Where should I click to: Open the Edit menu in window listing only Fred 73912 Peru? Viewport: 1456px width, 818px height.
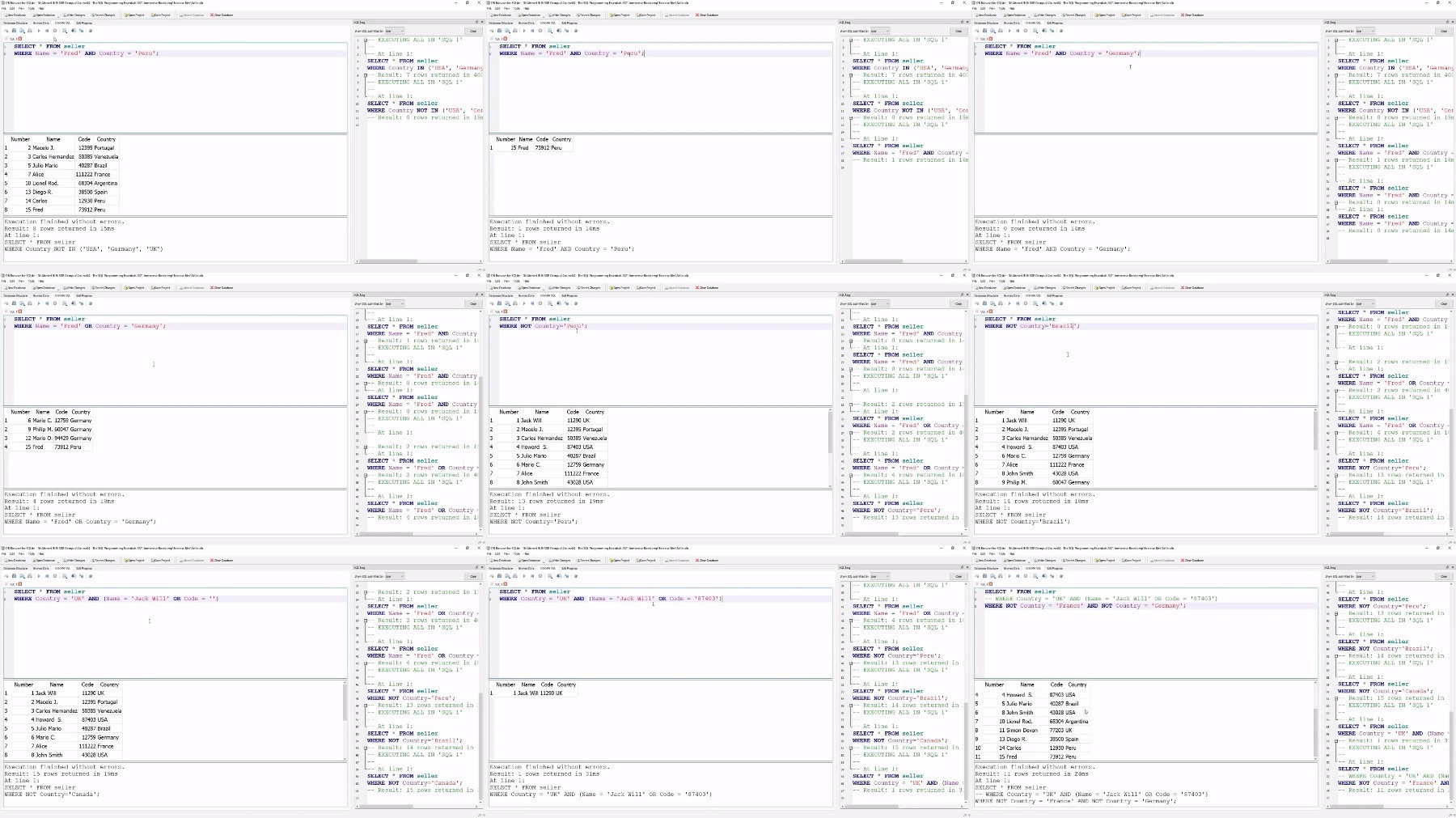click(497, 8)
